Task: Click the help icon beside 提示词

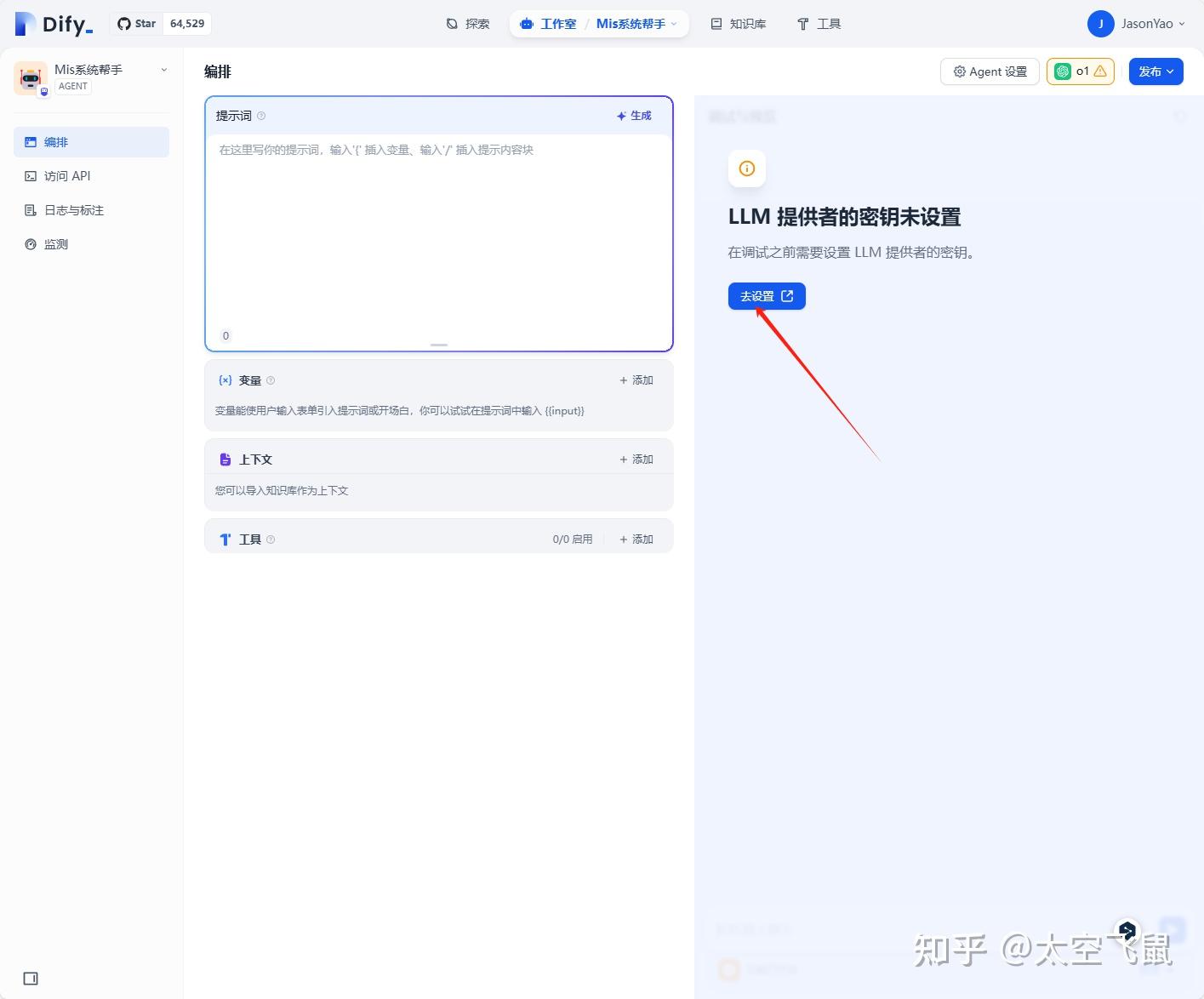Action: point(260,116)
